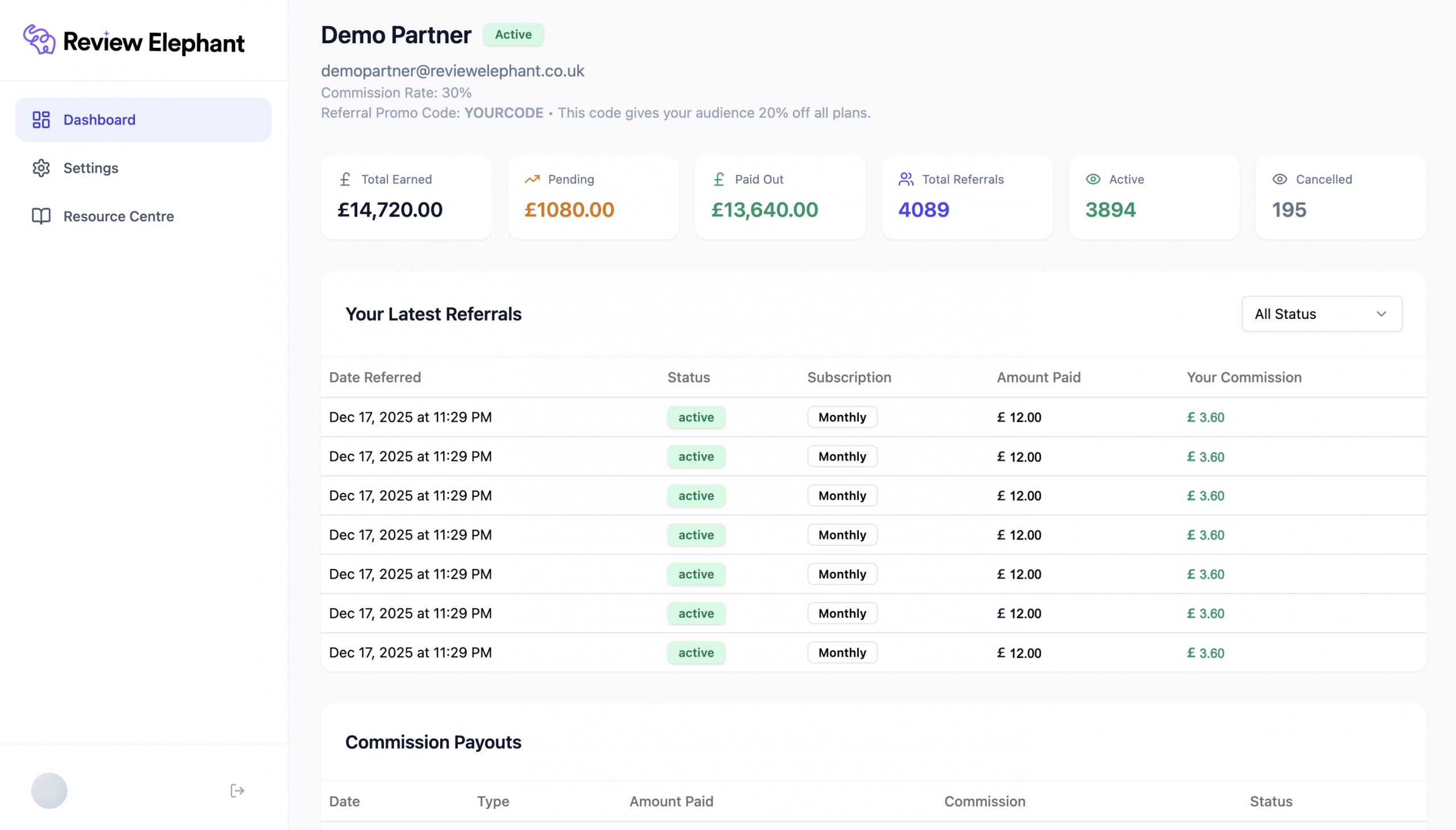
Task: Open the All Status filter dropdown
Action: 1321,314
